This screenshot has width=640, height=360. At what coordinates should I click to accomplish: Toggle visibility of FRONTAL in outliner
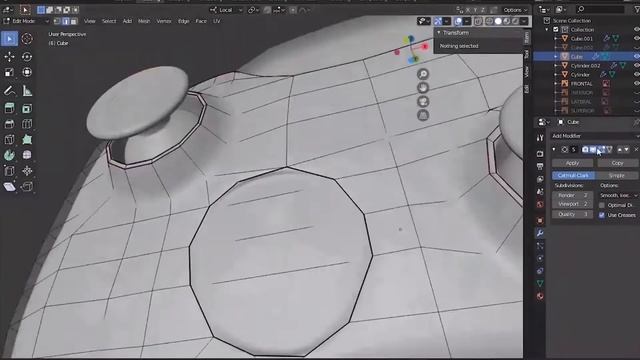[x=636, y=83]
